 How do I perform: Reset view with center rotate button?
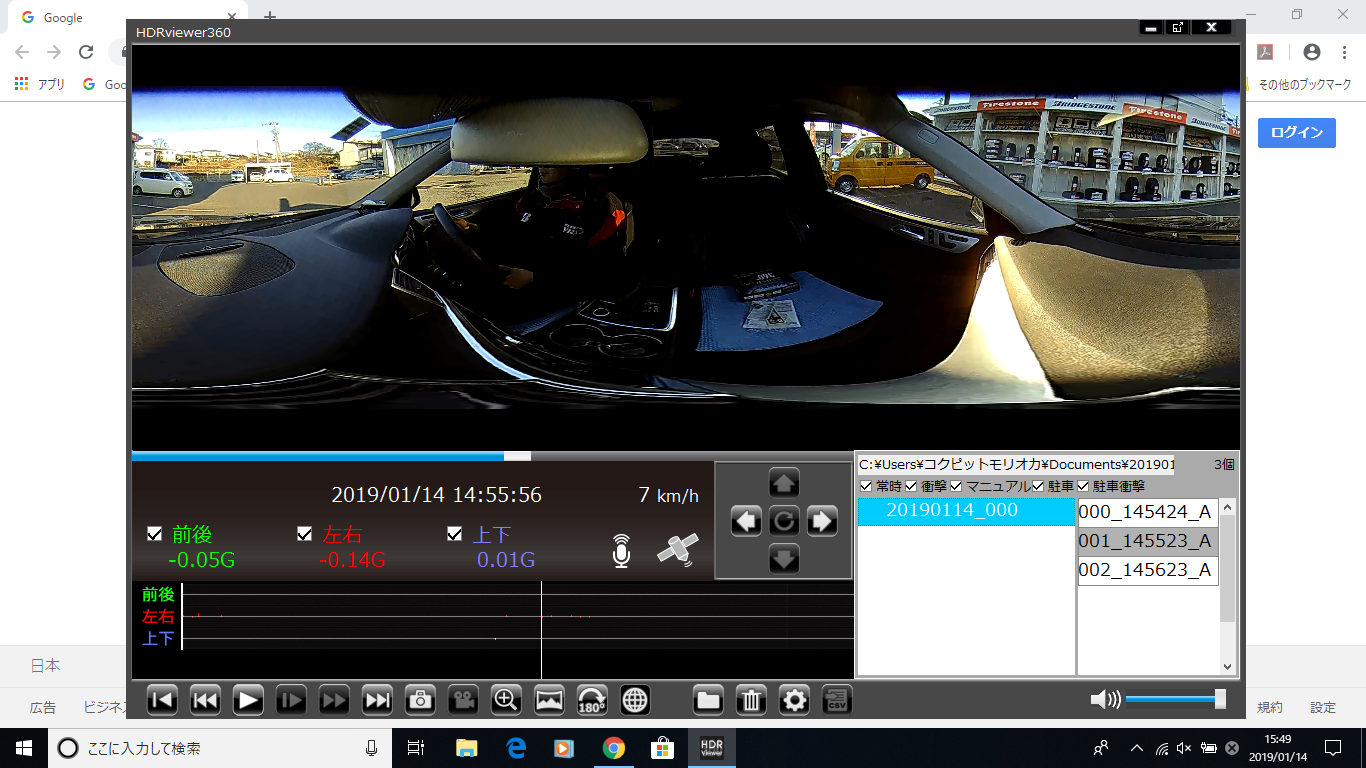pyautogui.click(x=783, y=521)
